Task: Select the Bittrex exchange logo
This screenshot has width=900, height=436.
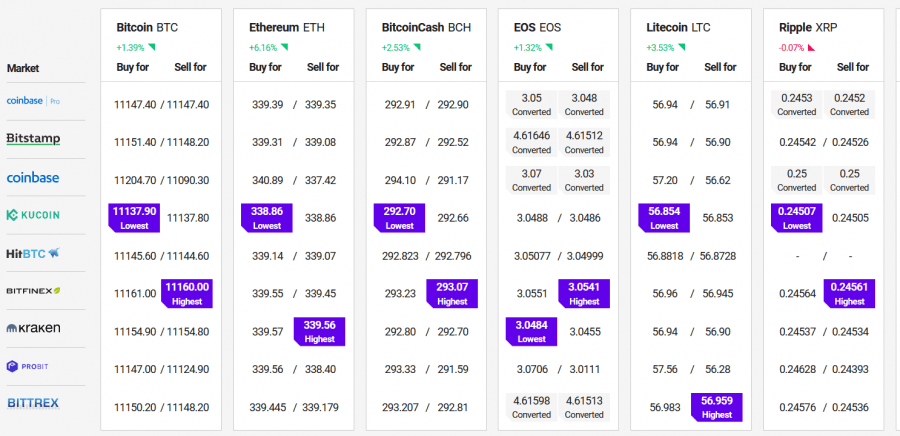Action: (33, 403)
